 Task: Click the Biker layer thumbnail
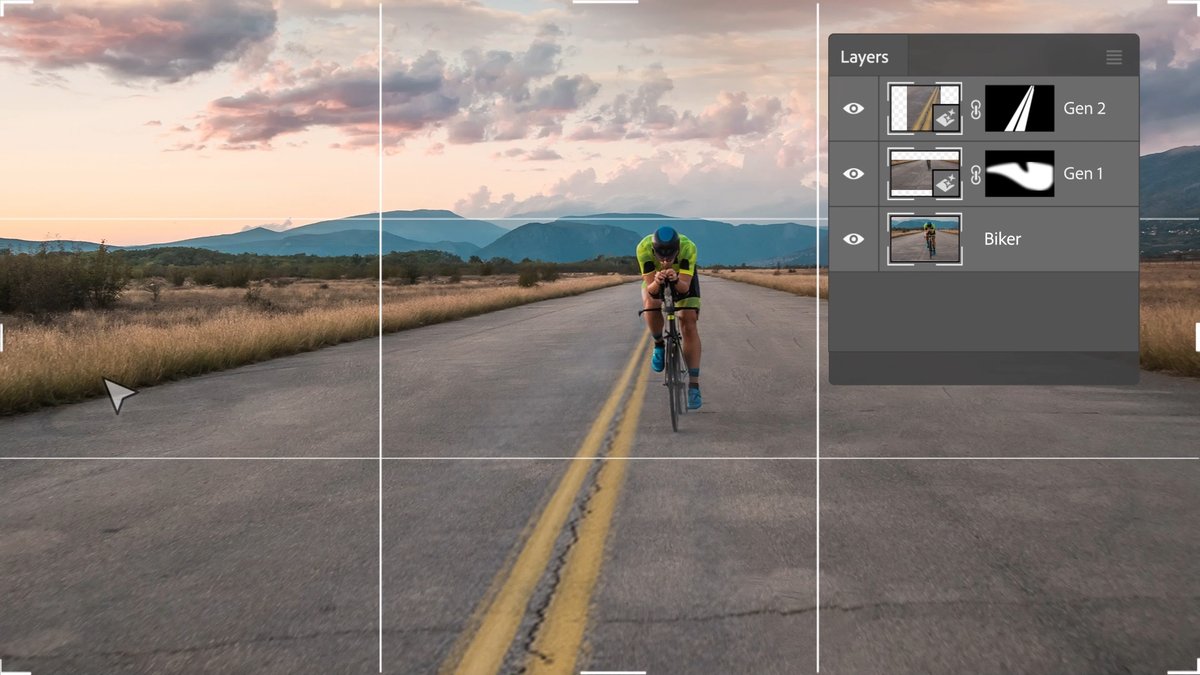(x=922, y=238)
